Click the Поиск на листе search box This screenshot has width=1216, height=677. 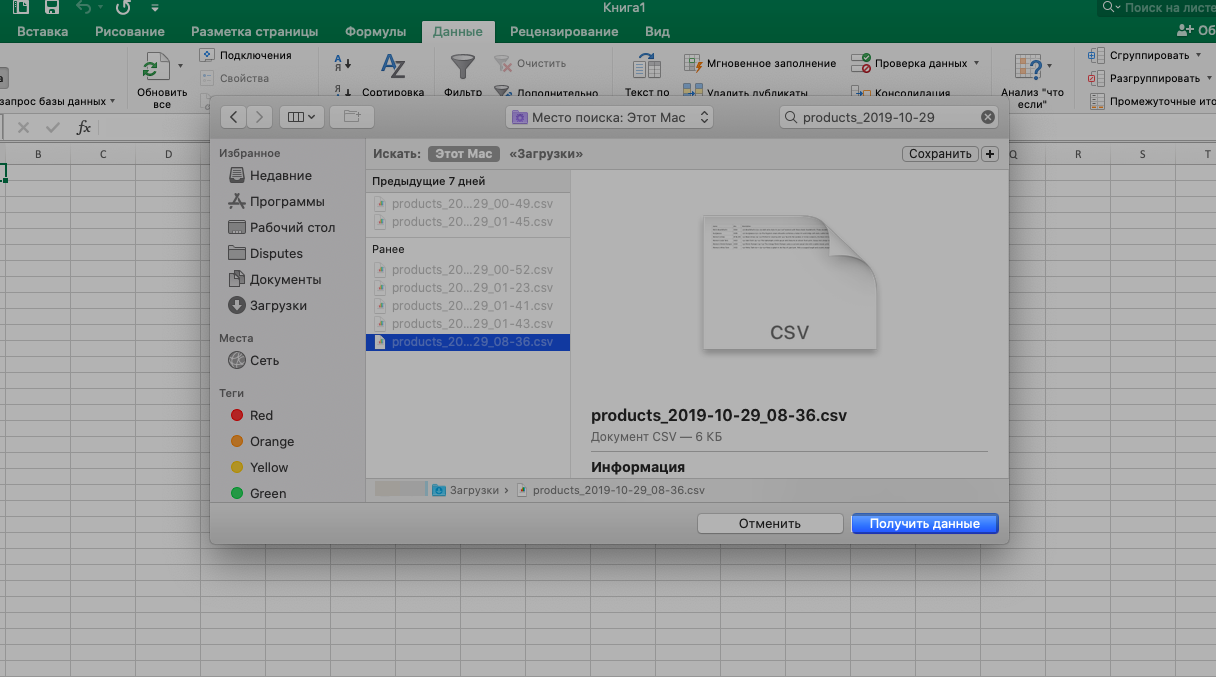point(1157,8)
